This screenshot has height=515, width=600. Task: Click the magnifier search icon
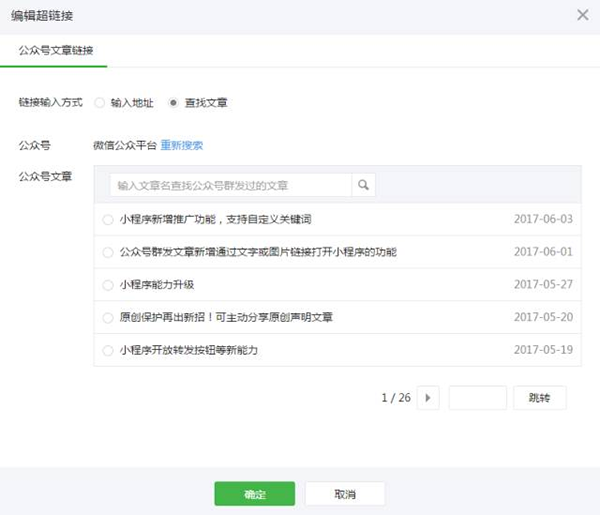(x=364, y=185)
